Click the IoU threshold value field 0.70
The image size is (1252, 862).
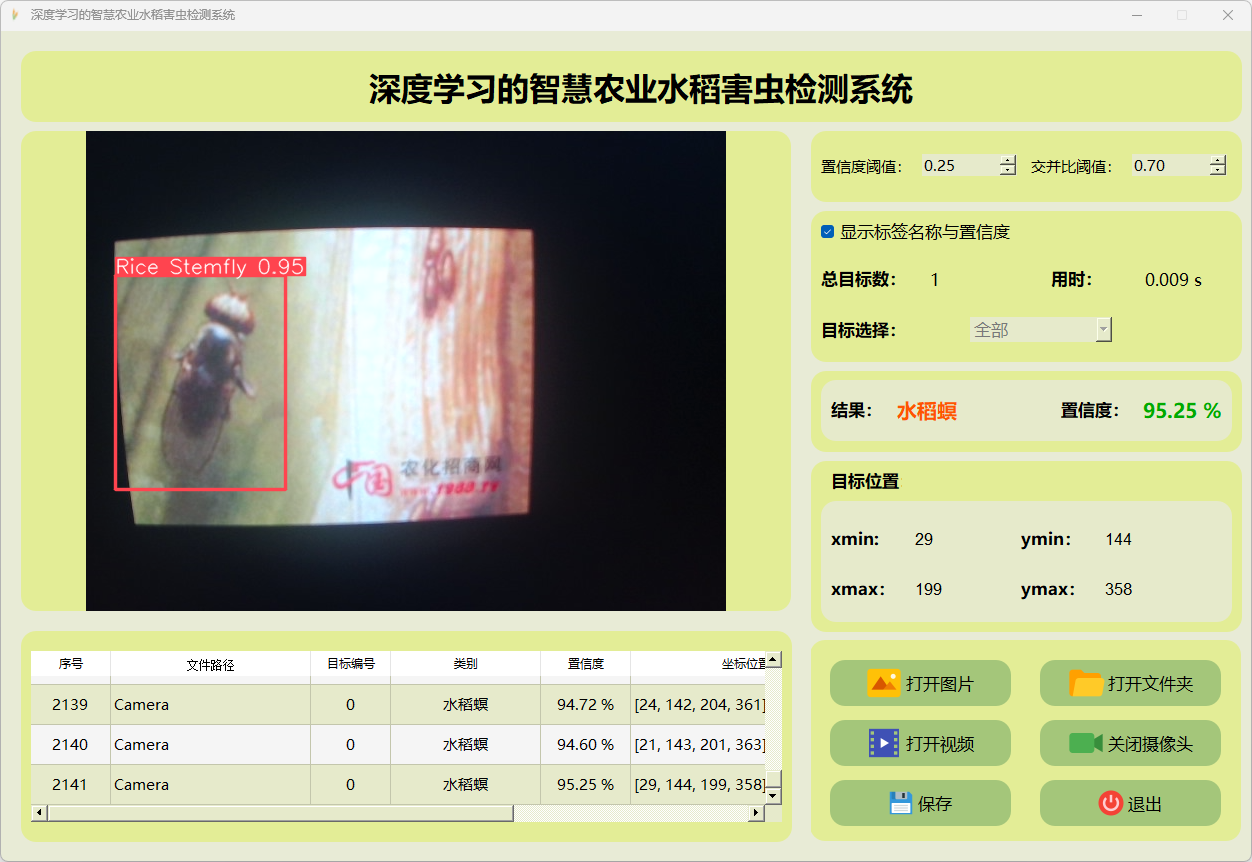click(1168, 166)
